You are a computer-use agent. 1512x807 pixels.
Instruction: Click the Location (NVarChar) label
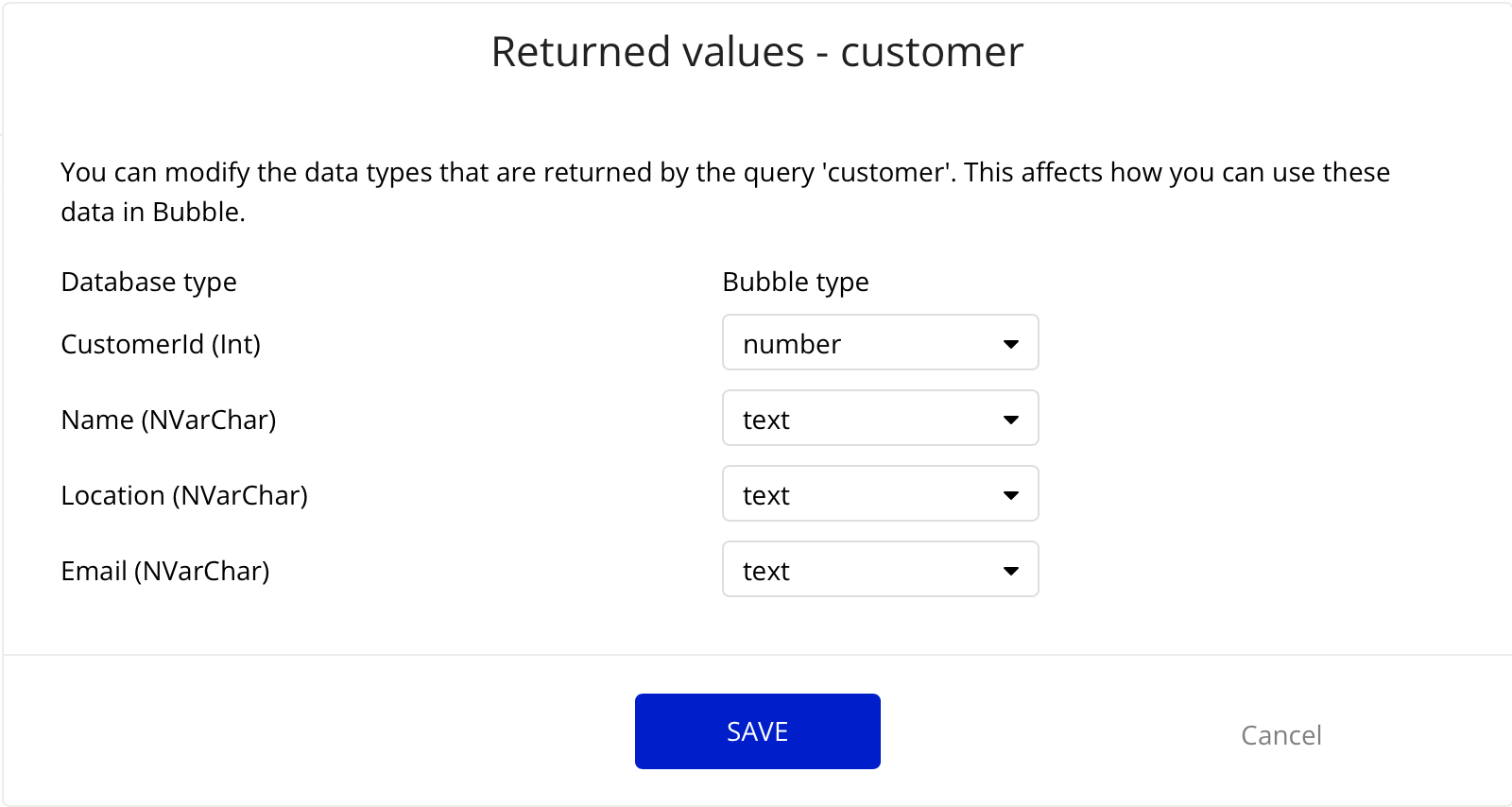coord(184,495)
